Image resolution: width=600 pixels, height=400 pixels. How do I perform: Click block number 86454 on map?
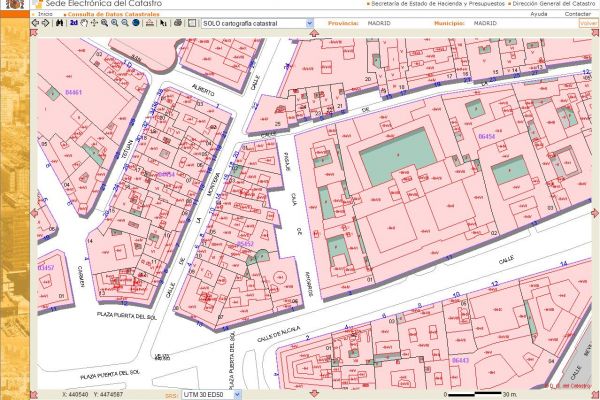coord(487,136)
